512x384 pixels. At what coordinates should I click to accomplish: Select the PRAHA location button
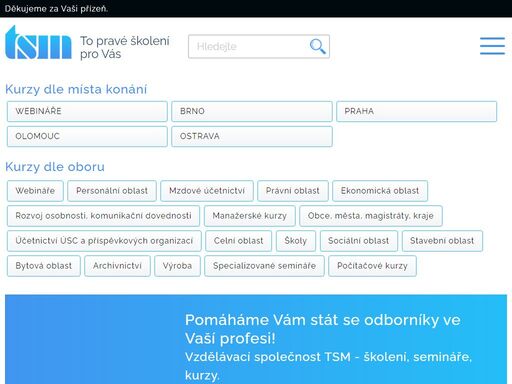[416, 111]
